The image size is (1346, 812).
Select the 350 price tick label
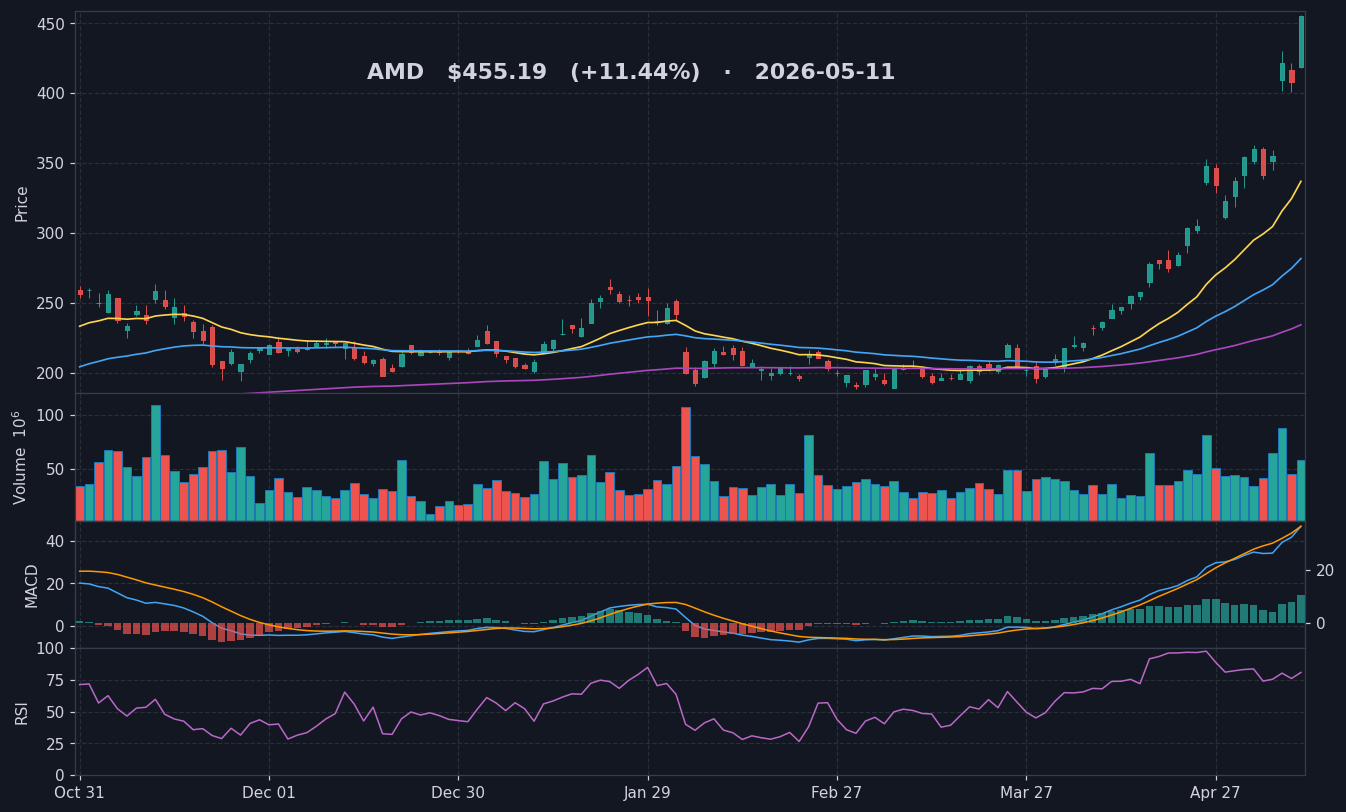(50, 164)
